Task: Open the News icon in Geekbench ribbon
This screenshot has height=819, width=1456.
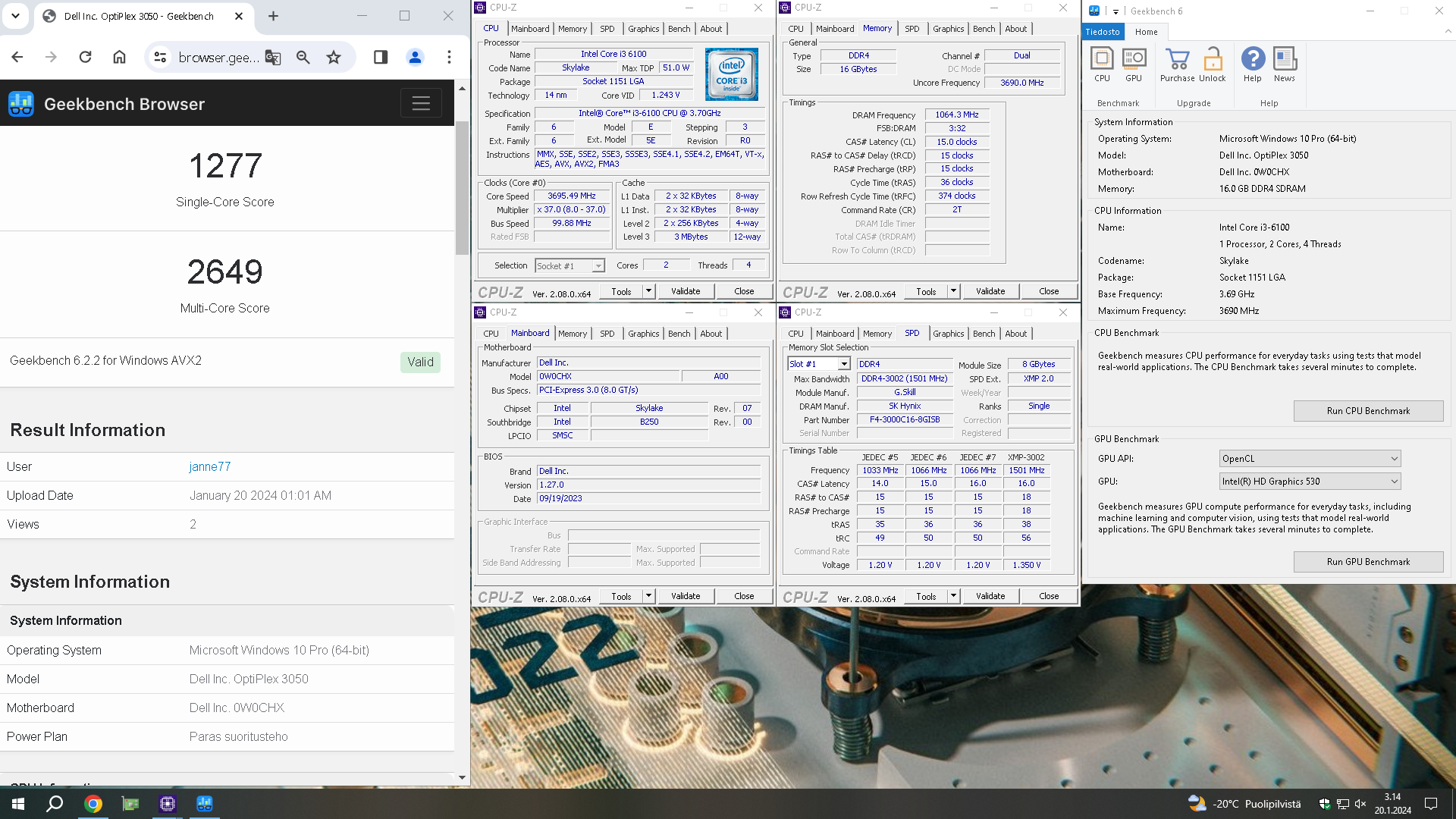Action: 1285,64
